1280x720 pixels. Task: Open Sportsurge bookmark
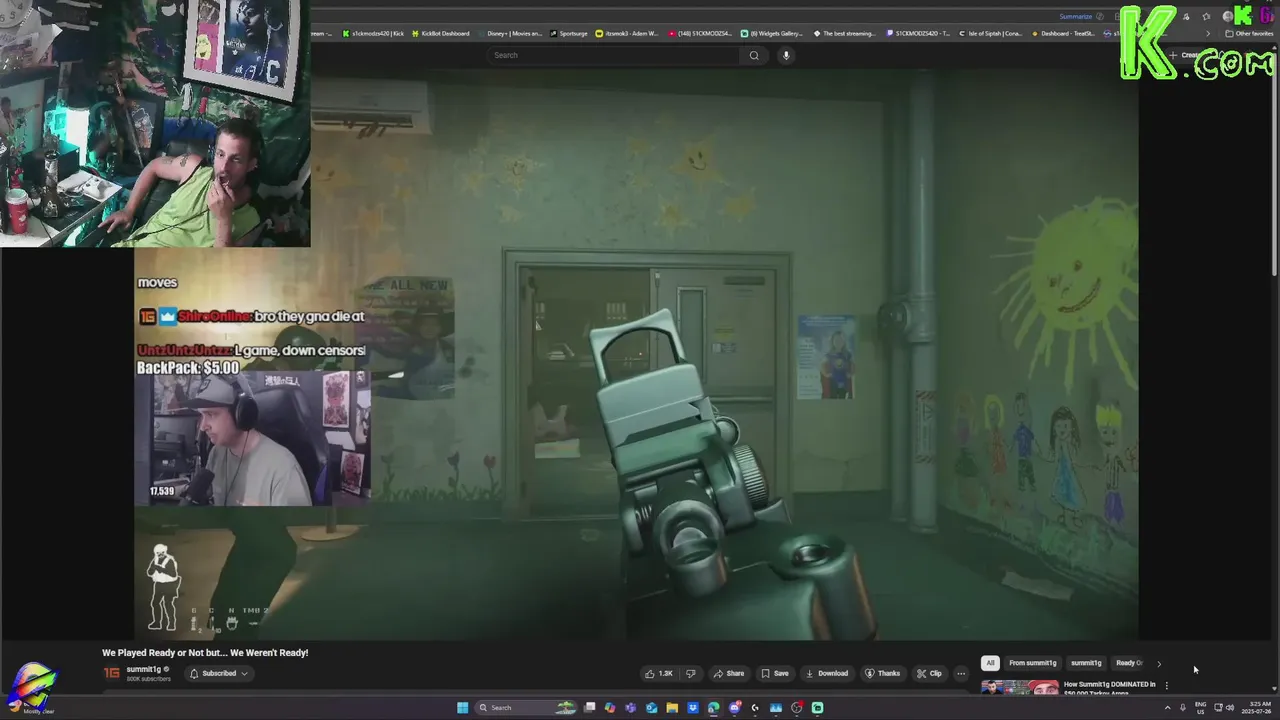point(568,33)
